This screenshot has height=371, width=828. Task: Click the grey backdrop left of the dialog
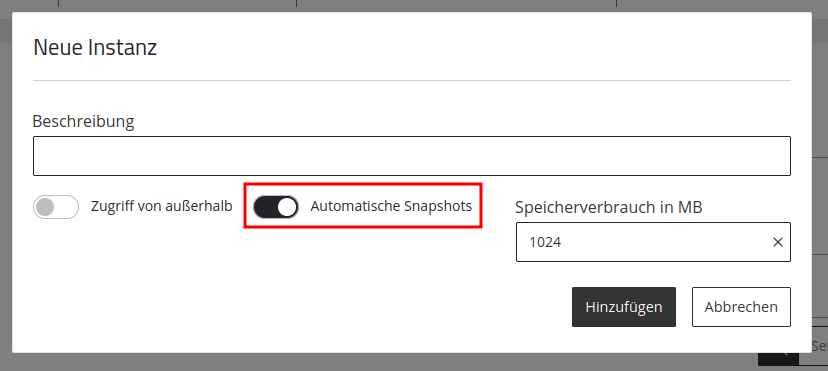point(6,190)
